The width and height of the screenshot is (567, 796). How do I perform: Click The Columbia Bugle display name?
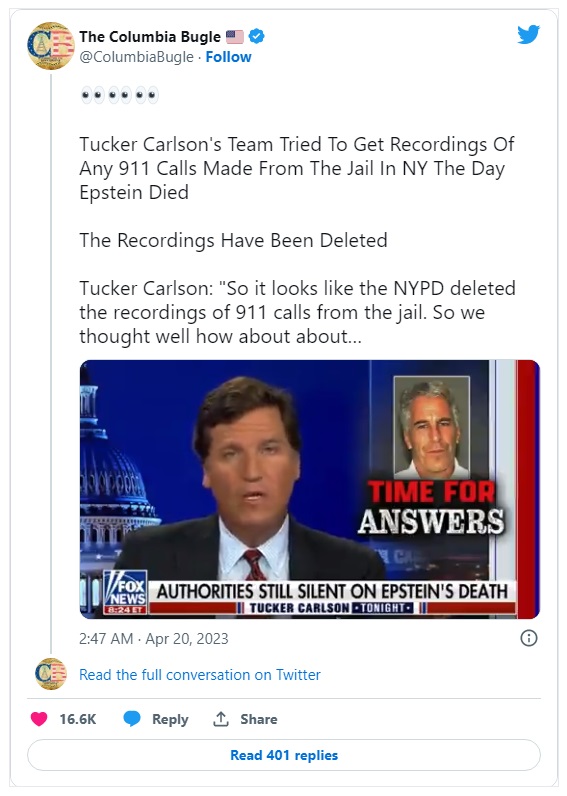[x=150, y=37]
